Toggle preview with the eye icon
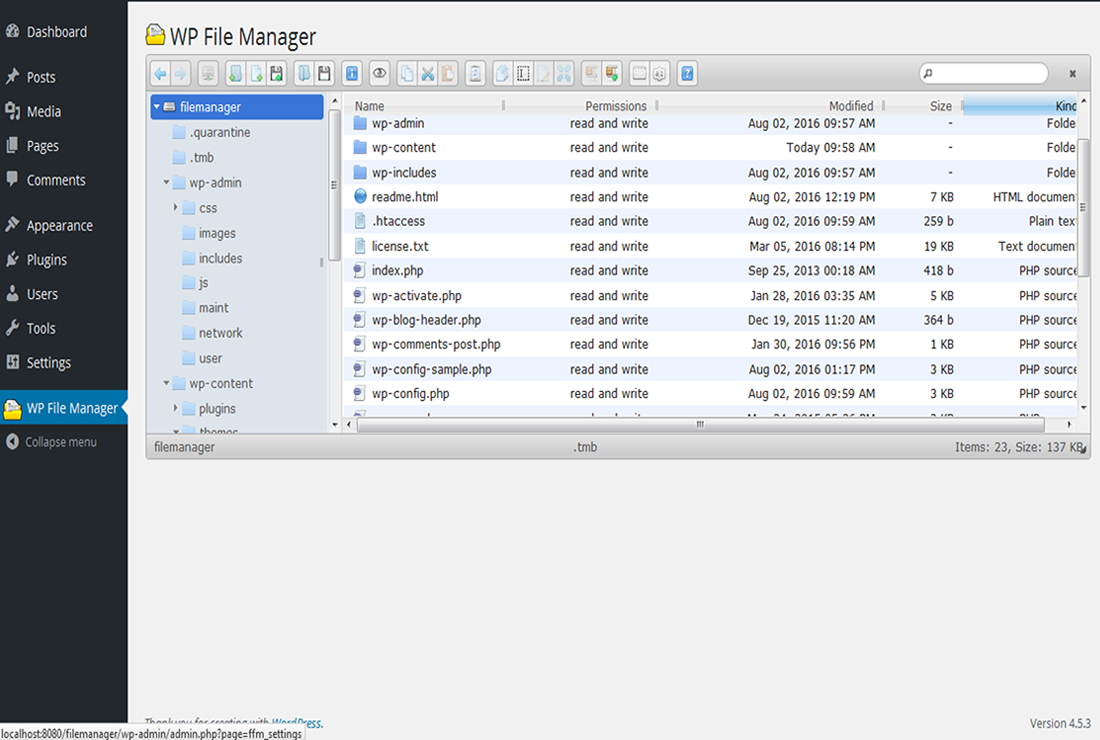 (x=379, y=73)
